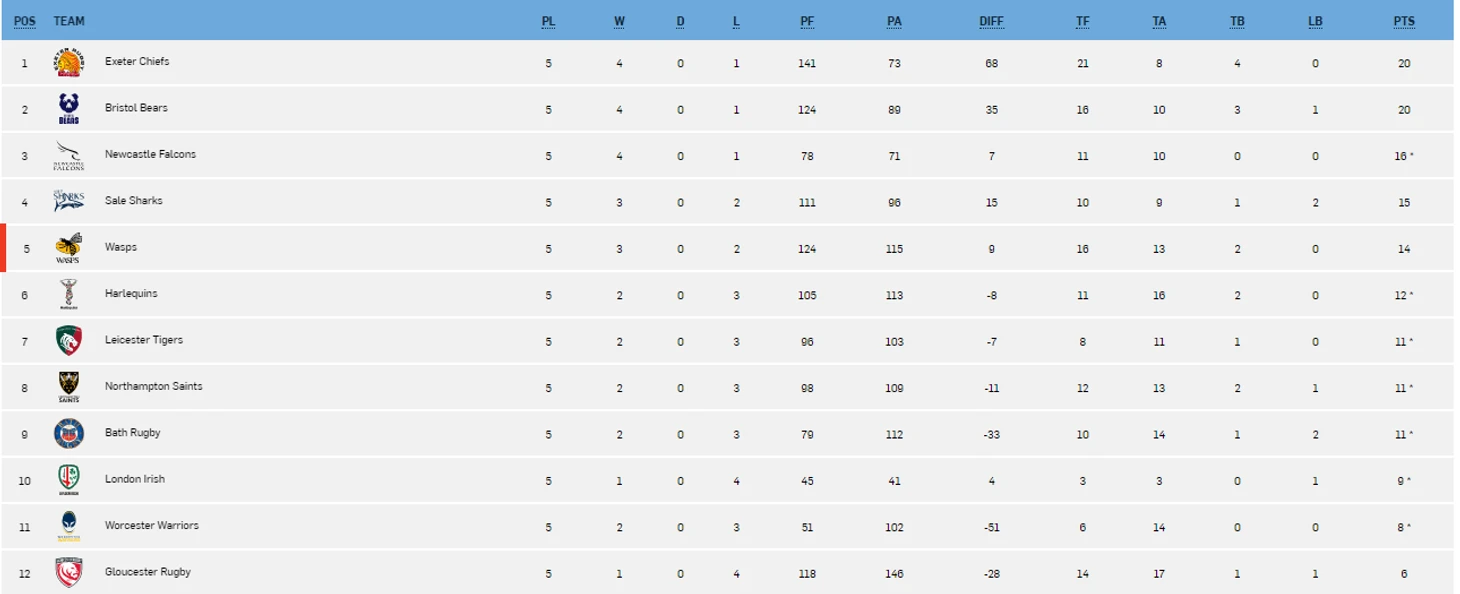The height and width of the screenshot is (594, 1460).
Task: Select the TEAM column header
Action: point(69,21)
